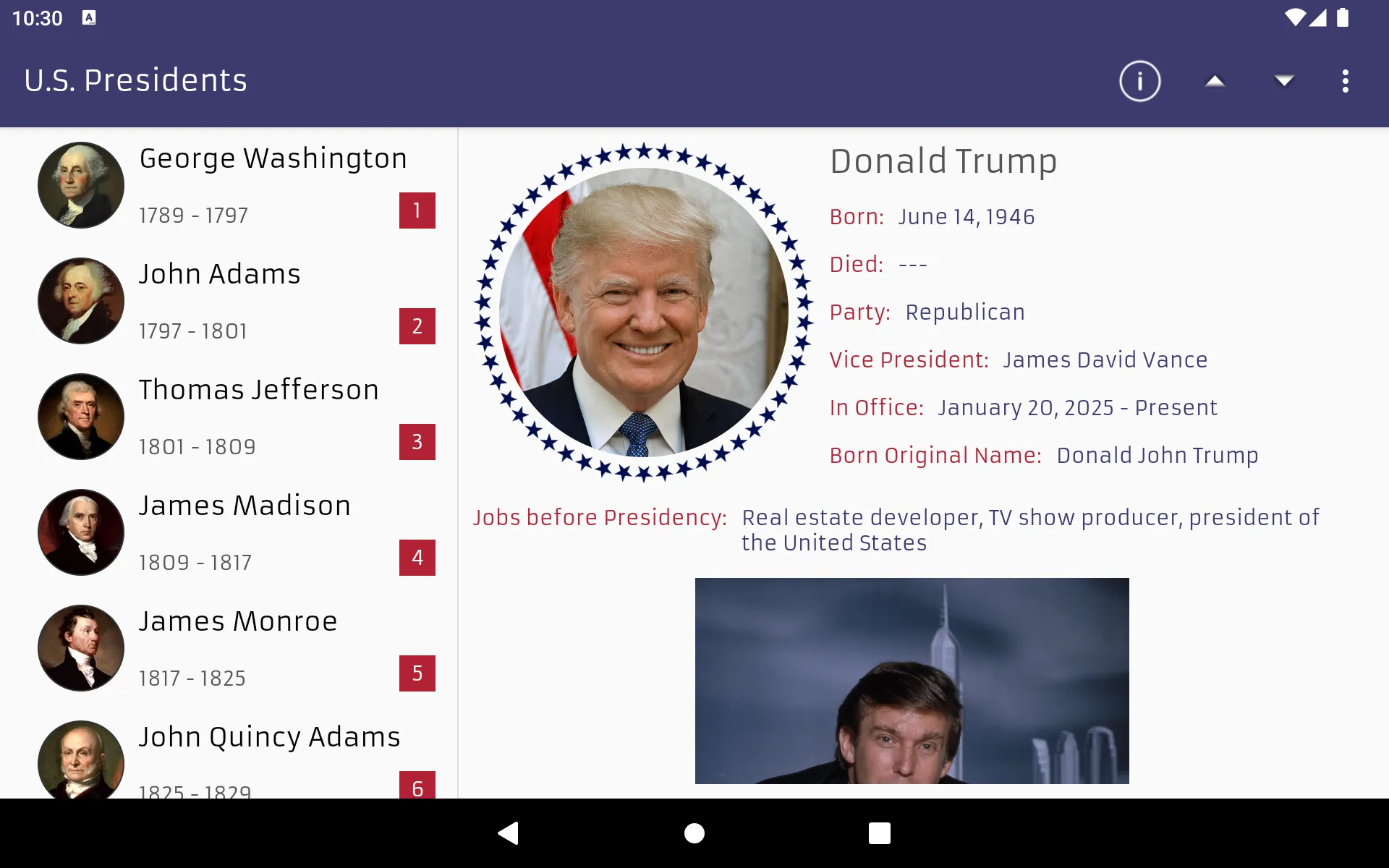This screenshot has height=868, width=1389.
Task: Expand the Donald Trump detail panel
Action: pos(944,159)
